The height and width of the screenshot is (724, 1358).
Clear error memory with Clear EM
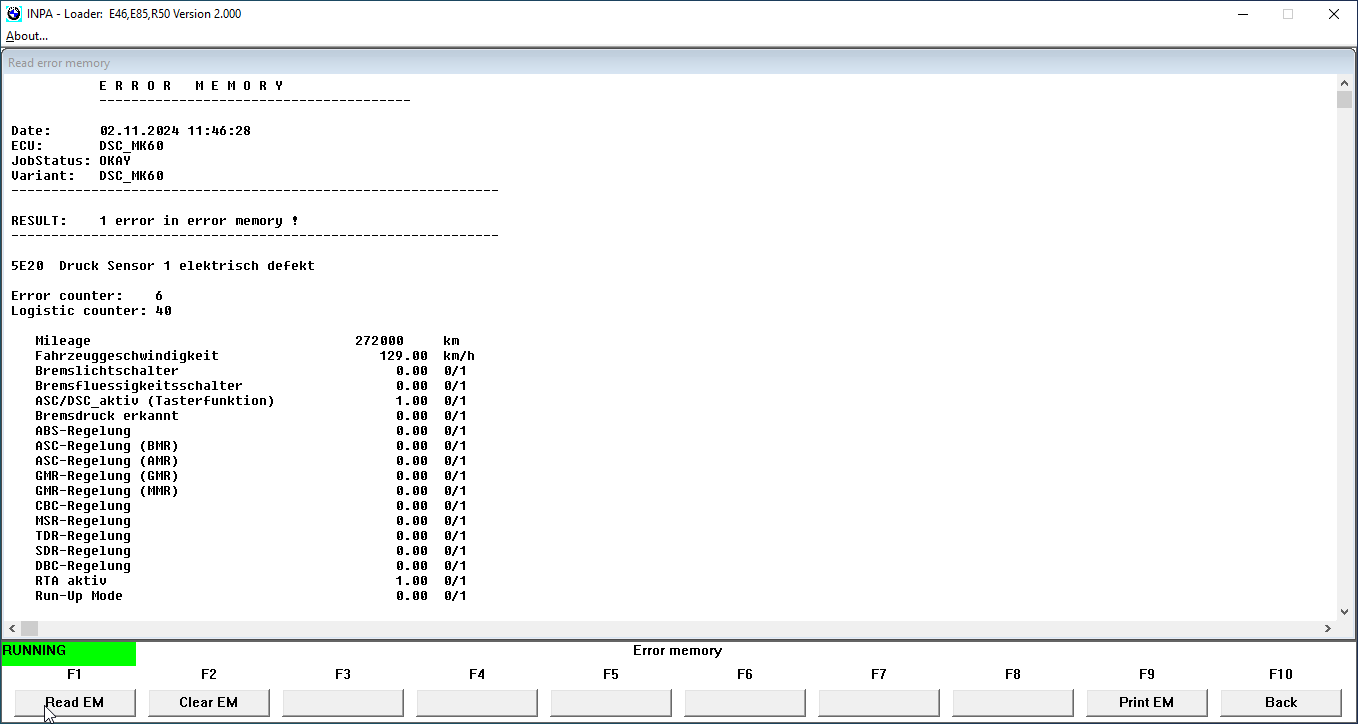tap(208, 702)
